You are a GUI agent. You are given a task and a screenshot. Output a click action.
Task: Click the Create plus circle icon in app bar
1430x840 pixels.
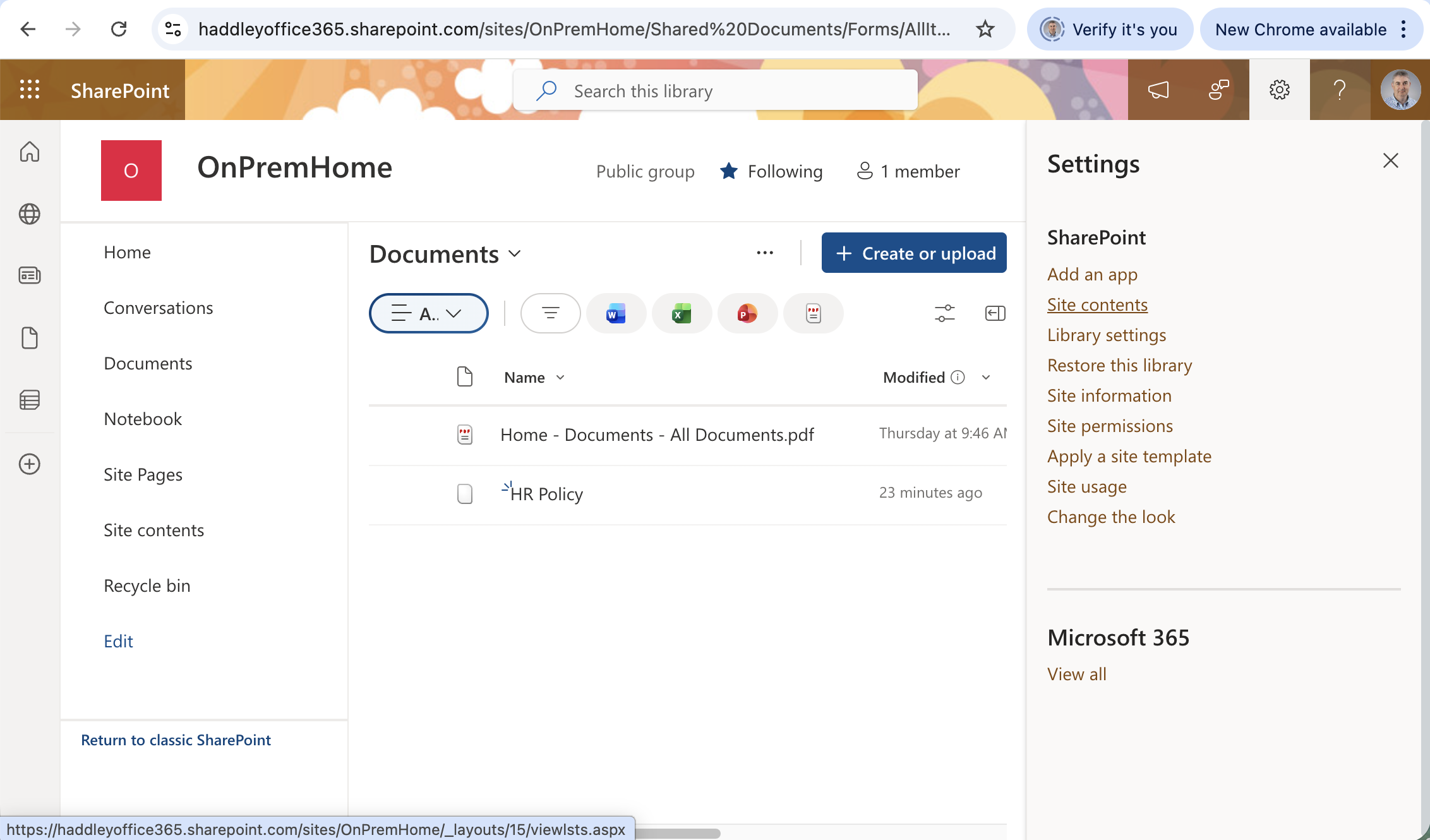pos(30,464)
